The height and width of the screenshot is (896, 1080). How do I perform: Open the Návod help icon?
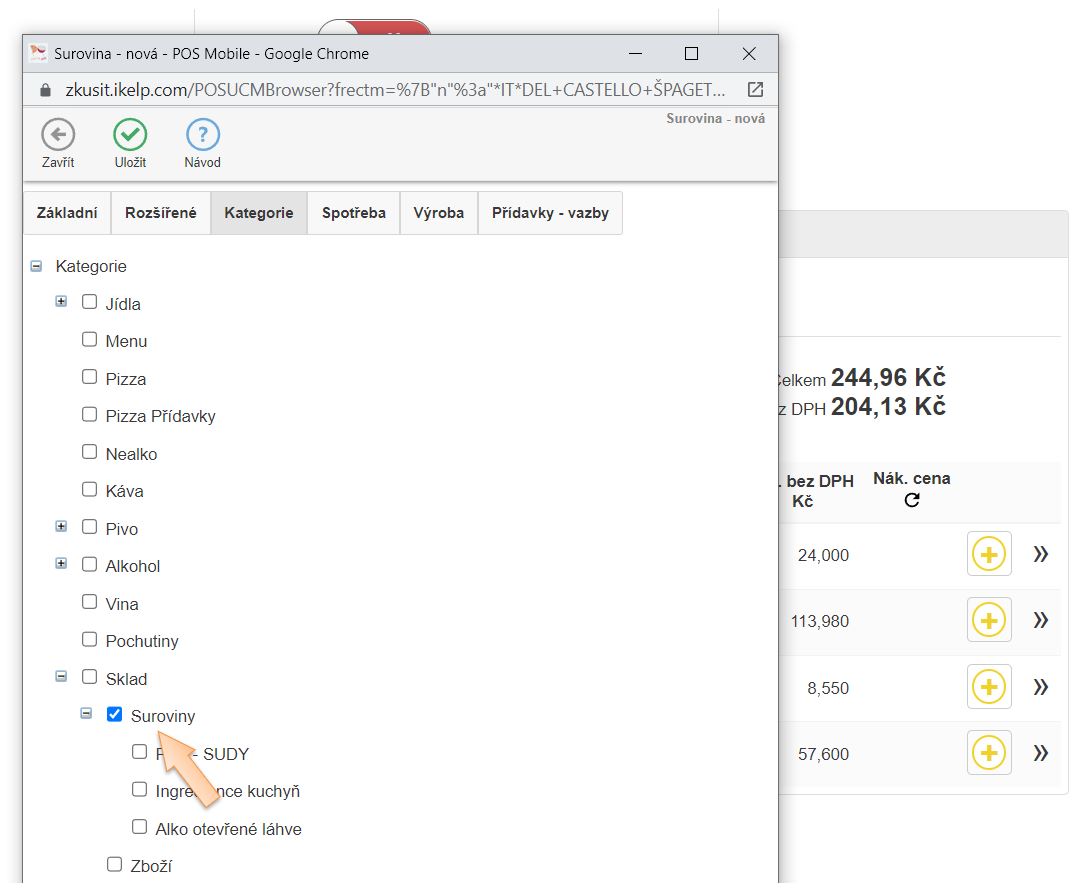pyautogui.click(x=203, y=135)
